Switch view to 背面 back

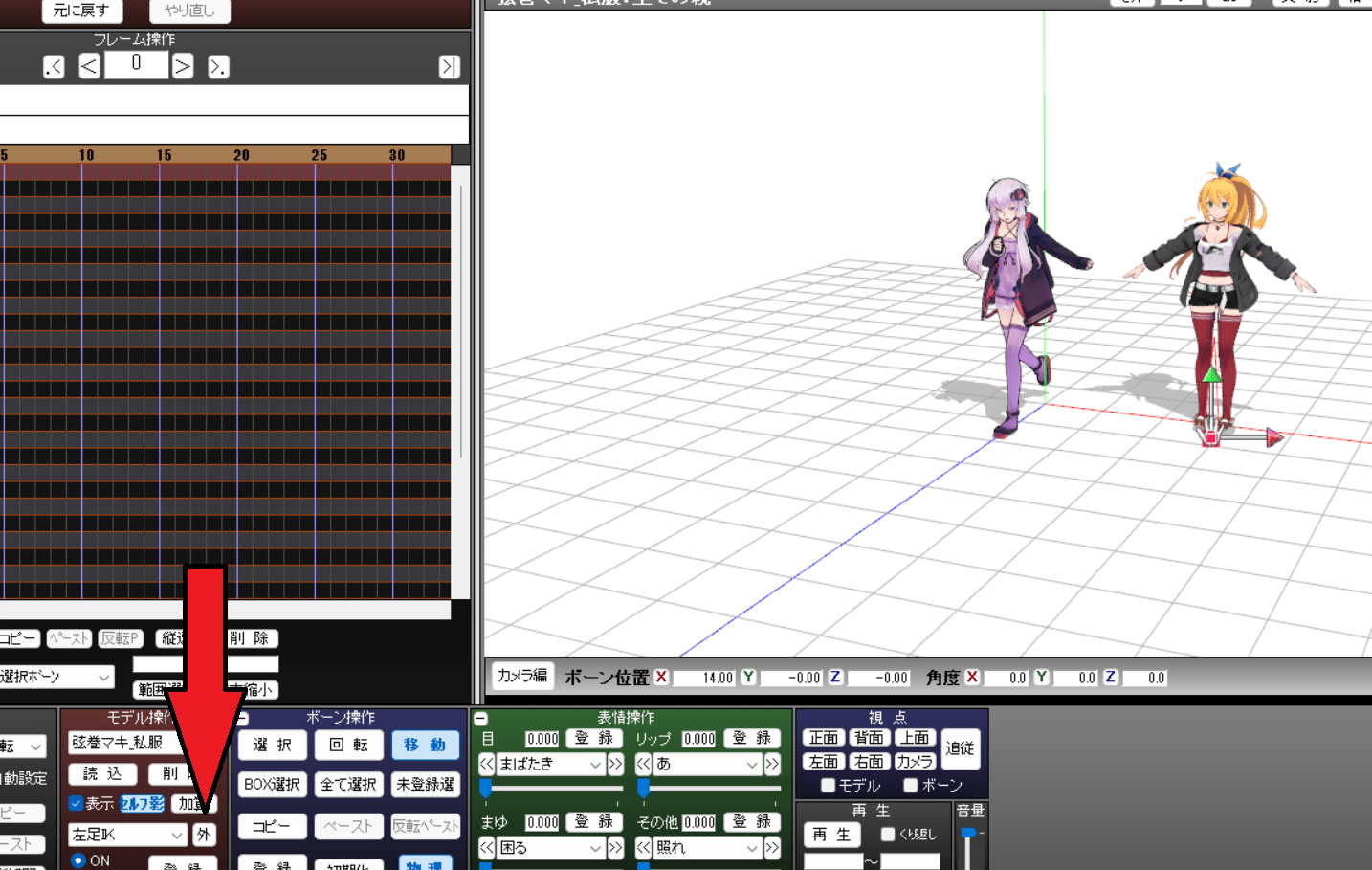(869, 737)
